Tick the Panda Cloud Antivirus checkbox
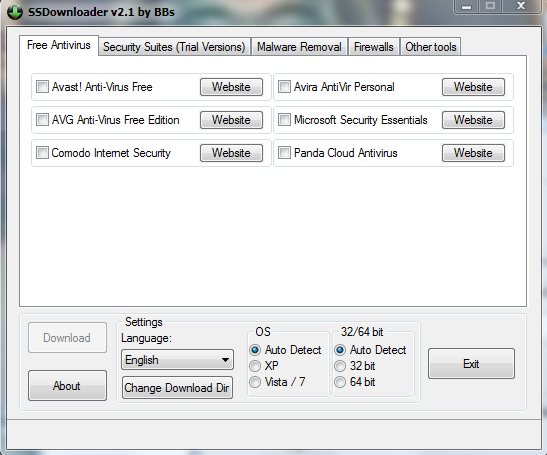This screenshot has height=455, width=547. [284, 153]
